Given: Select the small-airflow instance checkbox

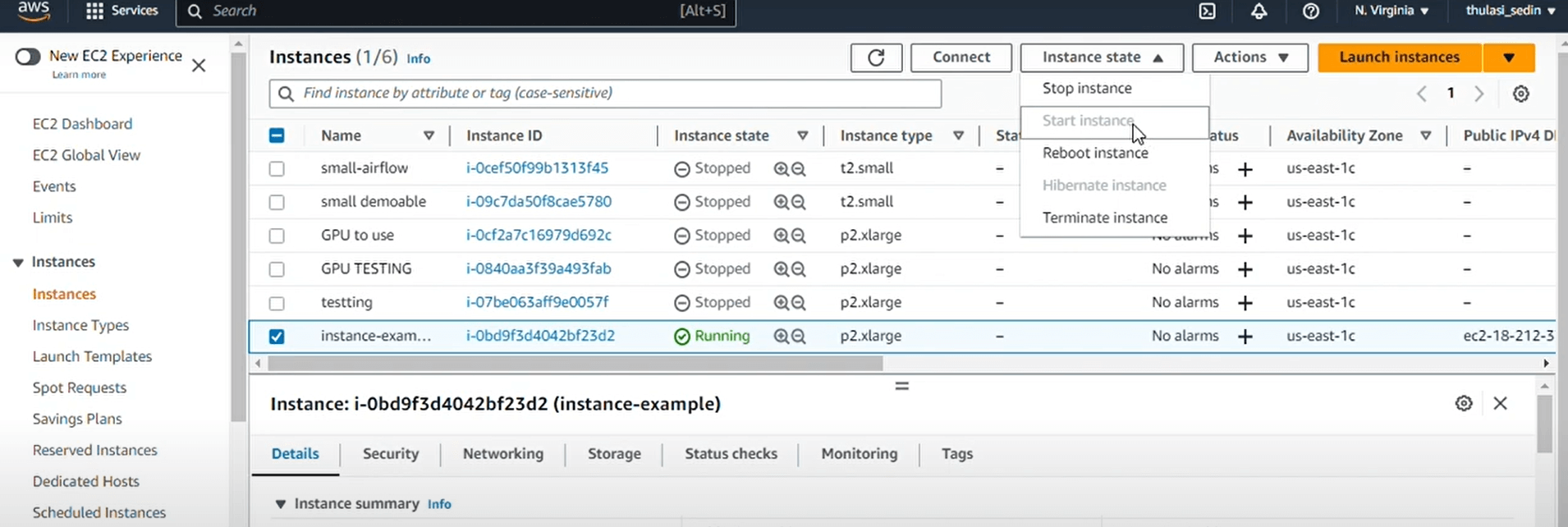Looking at the screenshot, I should tap(277, 168).
